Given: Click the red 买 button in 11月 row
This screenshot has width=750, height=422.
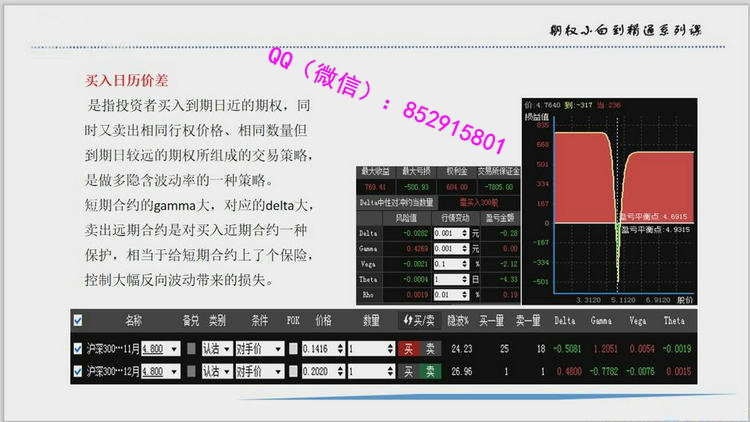Looking at the screenshot, I should [407, 348].
